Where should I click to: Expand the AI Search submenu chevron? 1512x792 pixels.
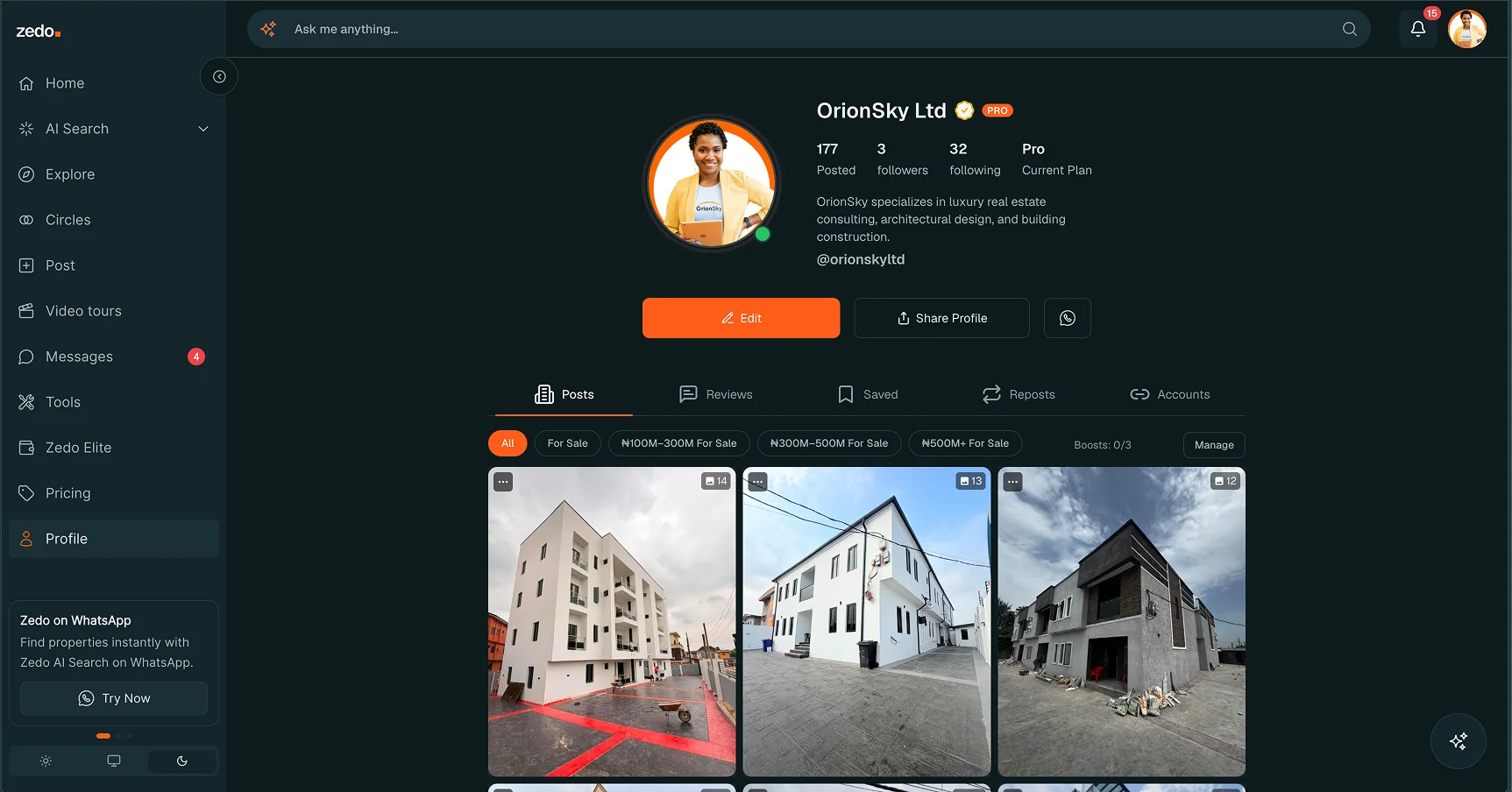[x=203, y=129]
